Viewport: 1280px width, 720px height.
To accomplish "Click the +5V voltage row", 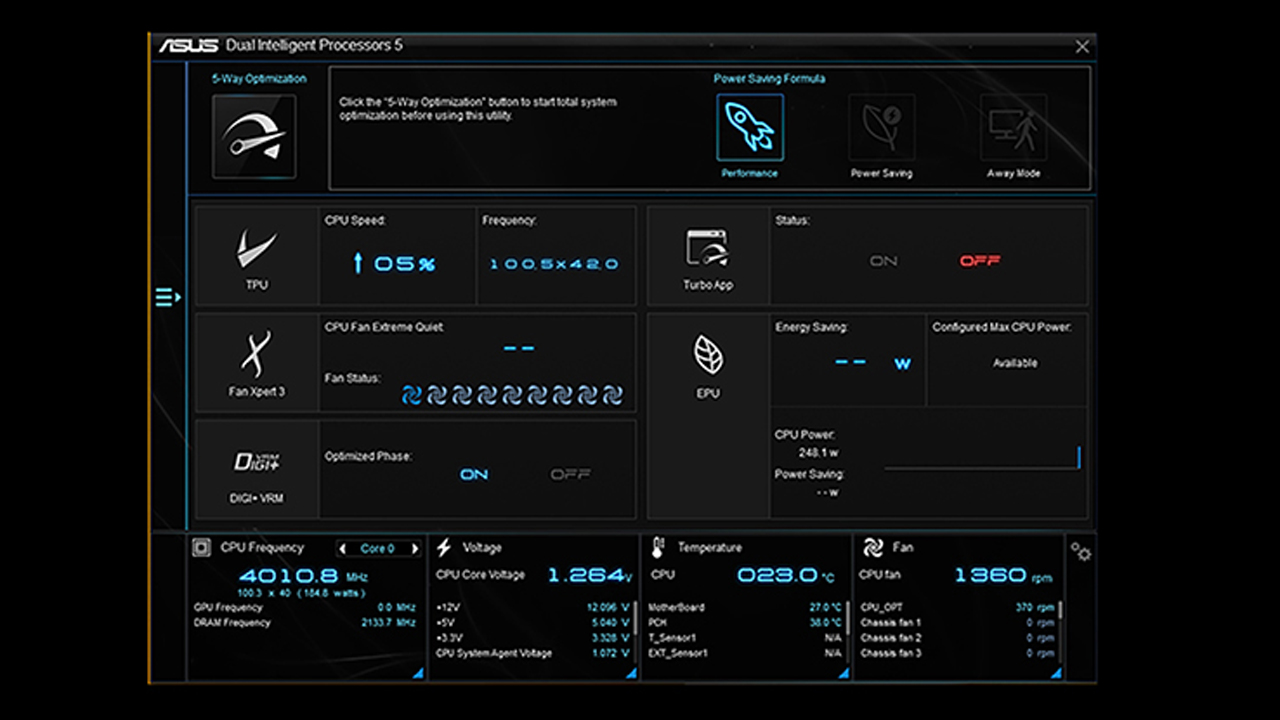I will [x=533, y=622].
